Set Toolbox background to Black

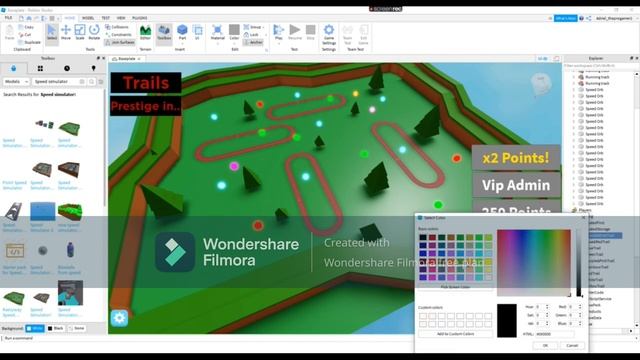coord(56,328)
